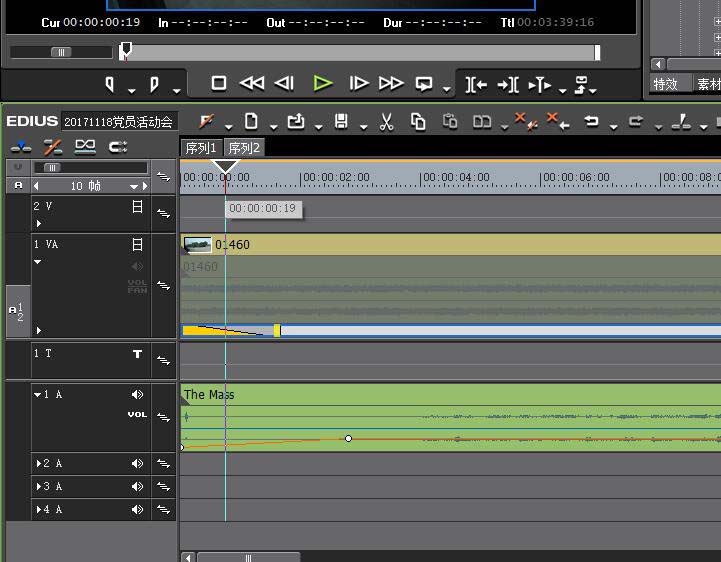This screenshot has width=721, height=562.
Task: Click the Rewind button
Action: point(252,84)
